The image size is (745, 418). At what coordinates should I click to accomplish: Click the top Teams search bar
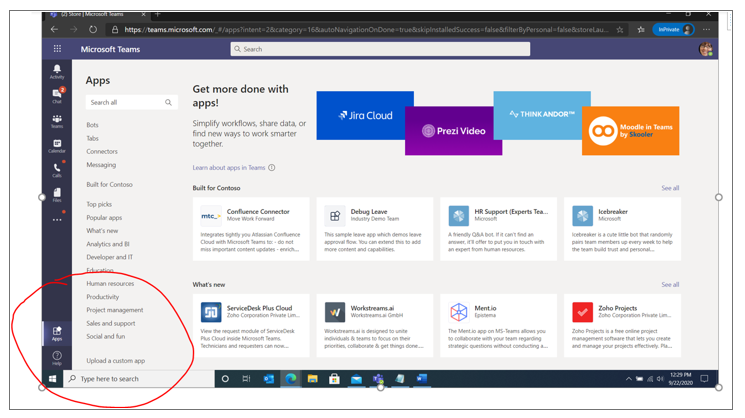pyautogui.click(x=380, y=49)
